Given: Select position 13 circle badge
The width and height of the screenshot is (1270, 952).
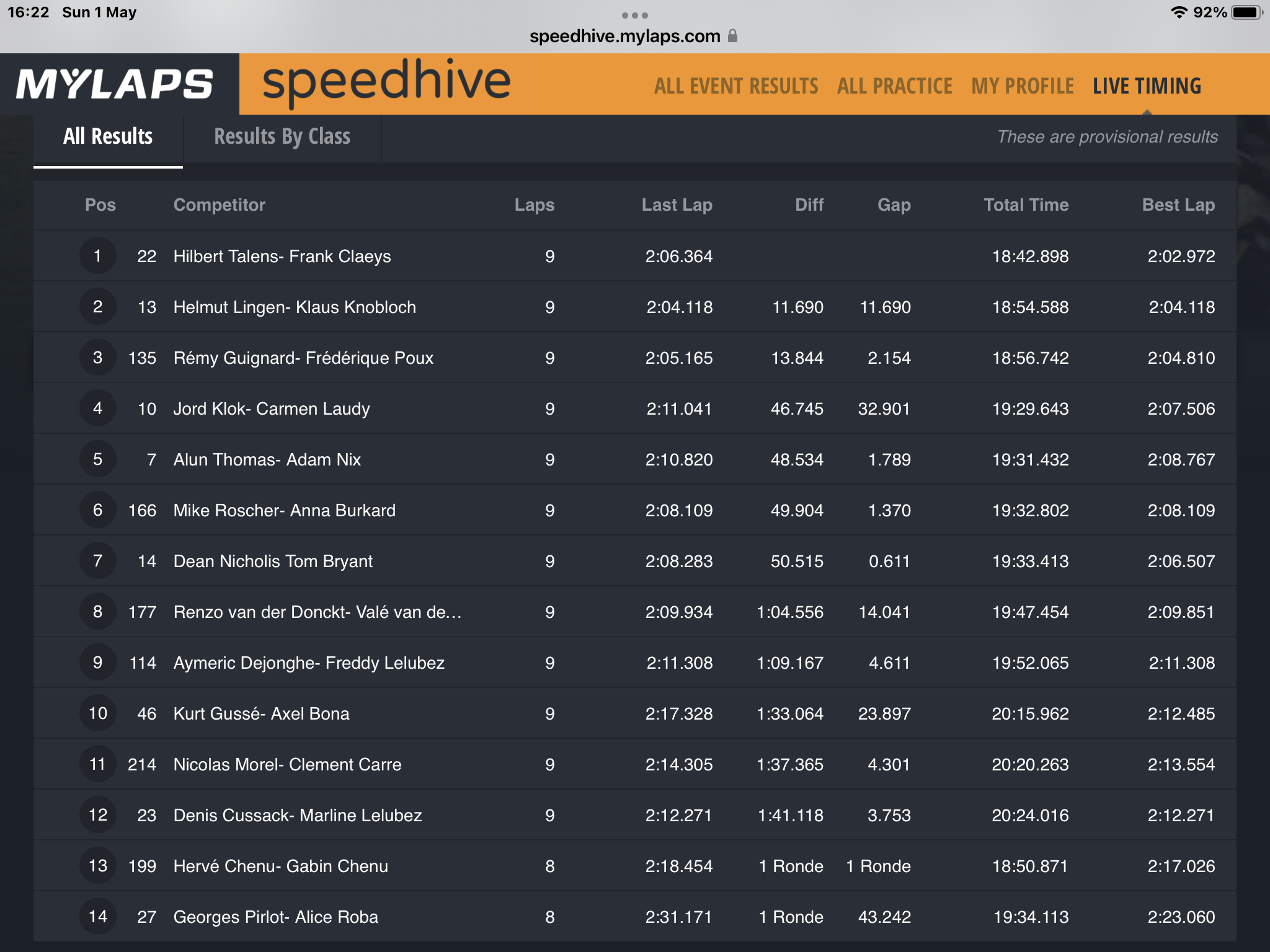Looking at the screenshot, I should (x=98, y=866).
